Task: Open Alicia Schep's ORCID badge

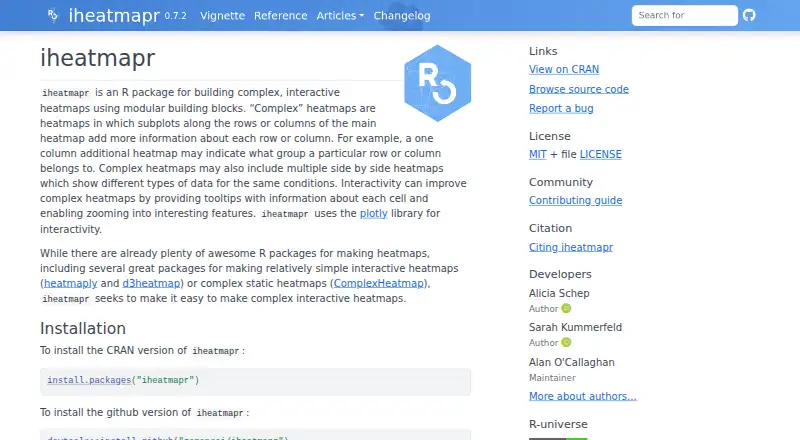Action: point(566,308)
